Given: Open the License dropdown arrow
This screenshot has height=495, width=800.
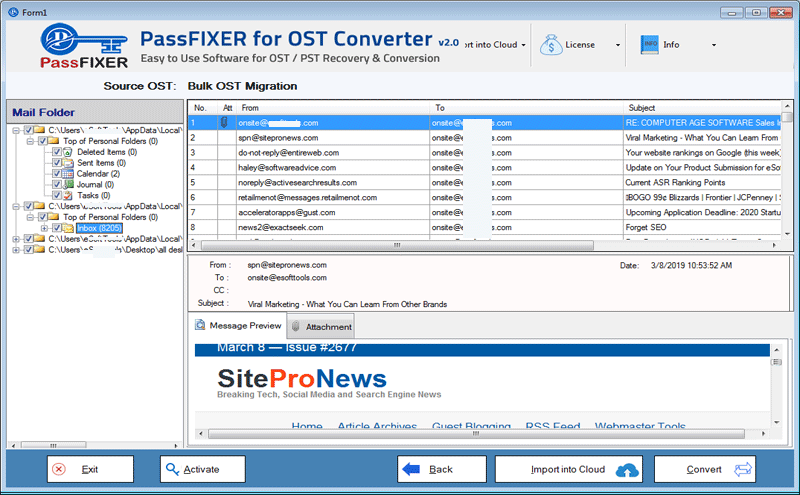Looking at the screenshot, I should (618, 45).
